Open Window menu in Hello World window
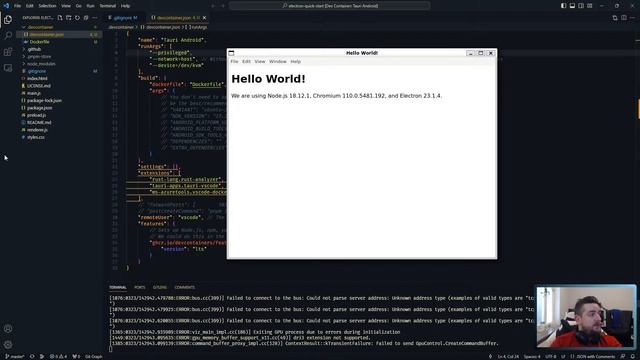Screen dimensions: 640x360 click(278, 62)
